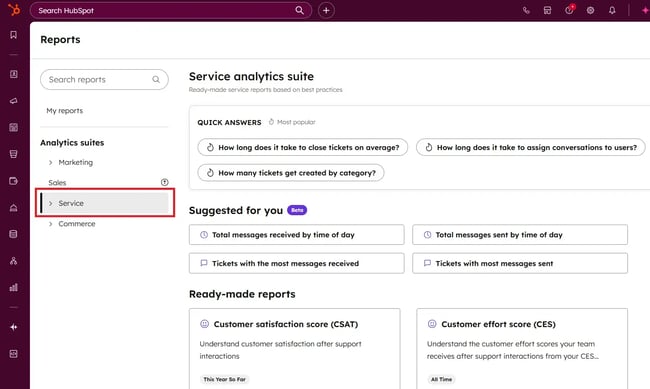Open Customer effort score (CES) report card

pyautogui.click(x=522, y=348)
